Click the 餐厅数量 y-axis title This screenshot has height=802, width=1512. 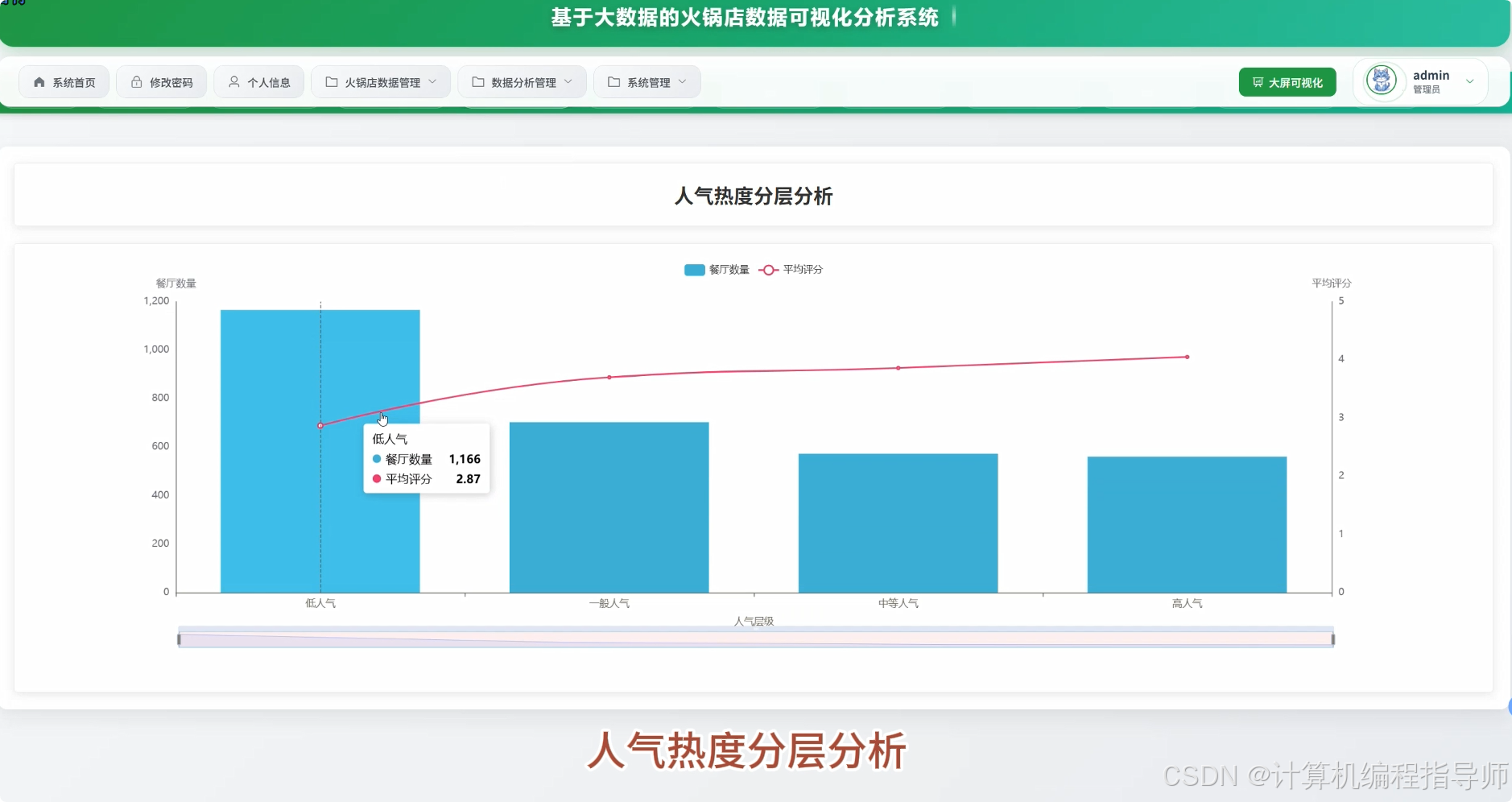[176, 283]
